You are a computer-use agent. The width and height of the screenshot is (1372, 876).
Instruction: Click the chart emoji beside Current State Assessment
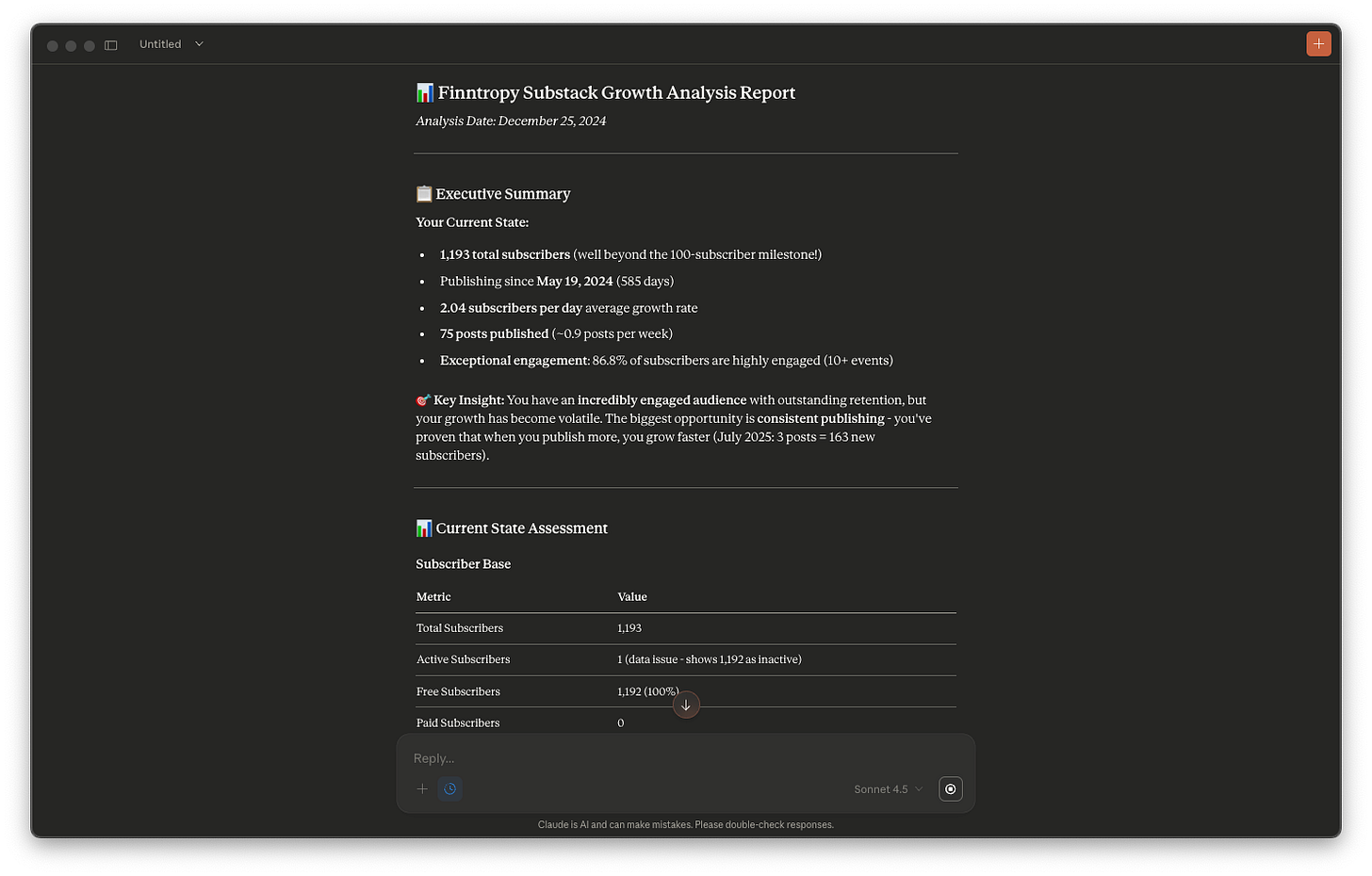coord(424,528)
